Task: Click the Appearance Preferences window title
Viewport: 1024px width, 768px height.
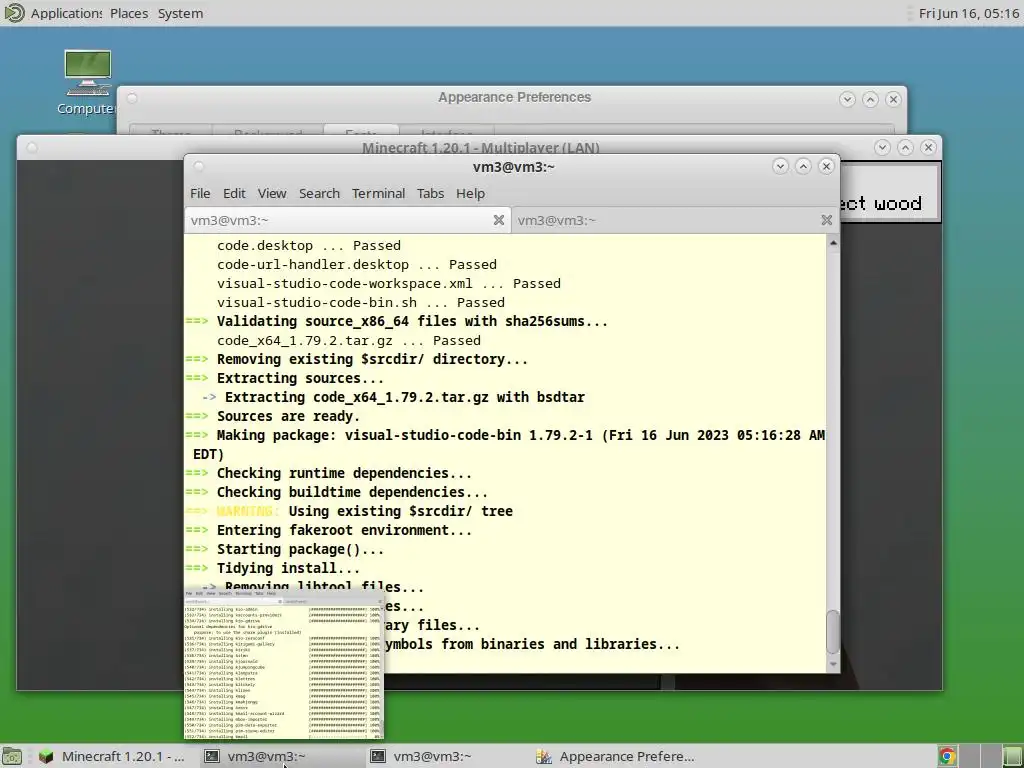Action: tap(514, 97)
